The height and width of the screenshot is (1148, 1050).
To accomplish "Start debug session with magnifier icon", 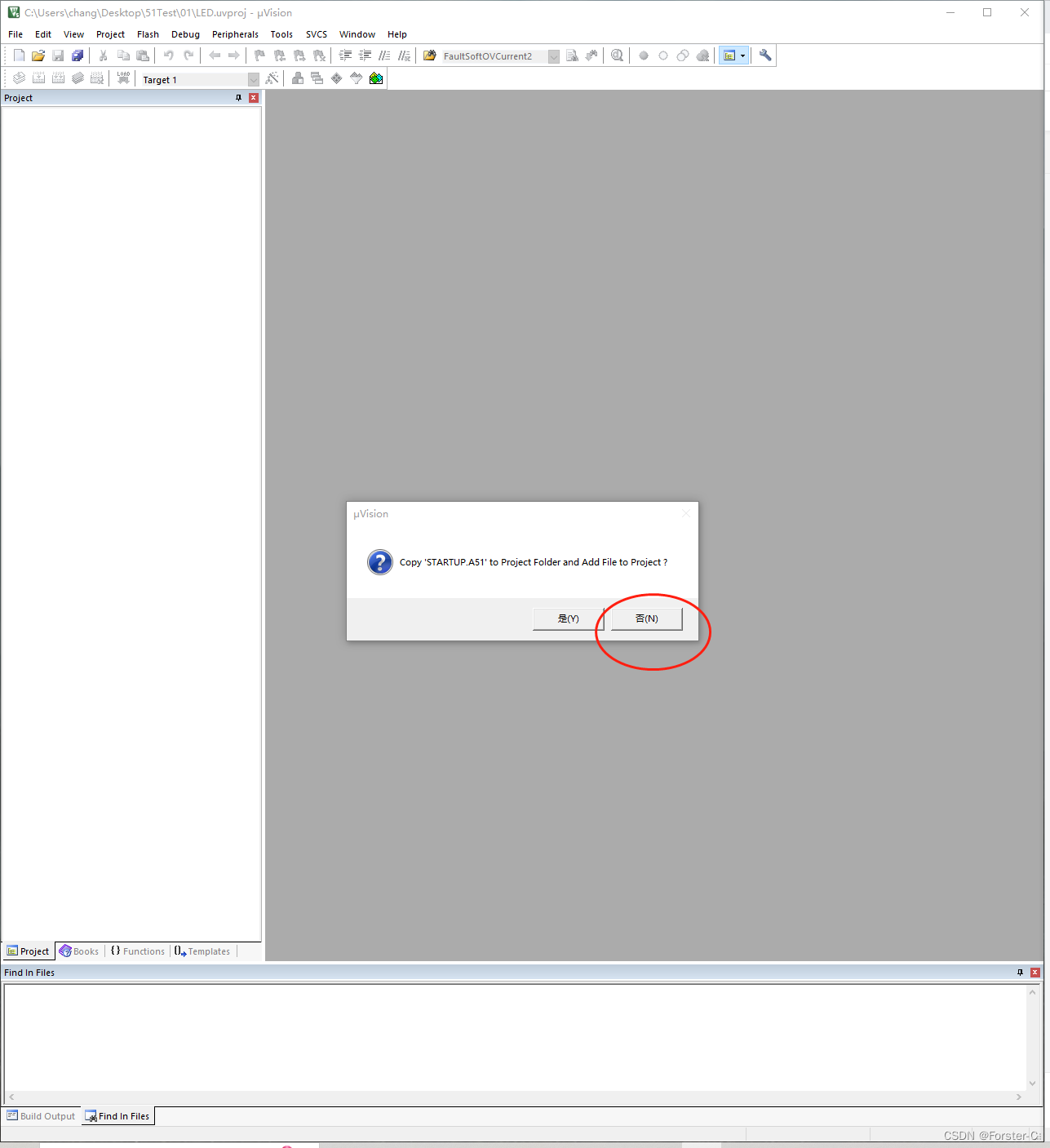I will point(618,55).
